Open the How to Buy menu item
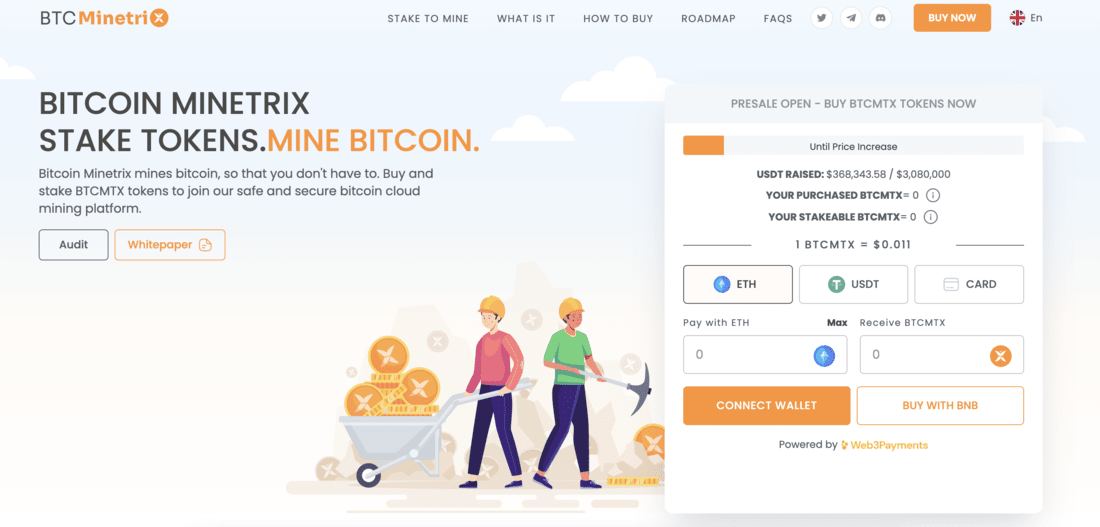This screenshot has width=1100, height=527. (618, 19)
